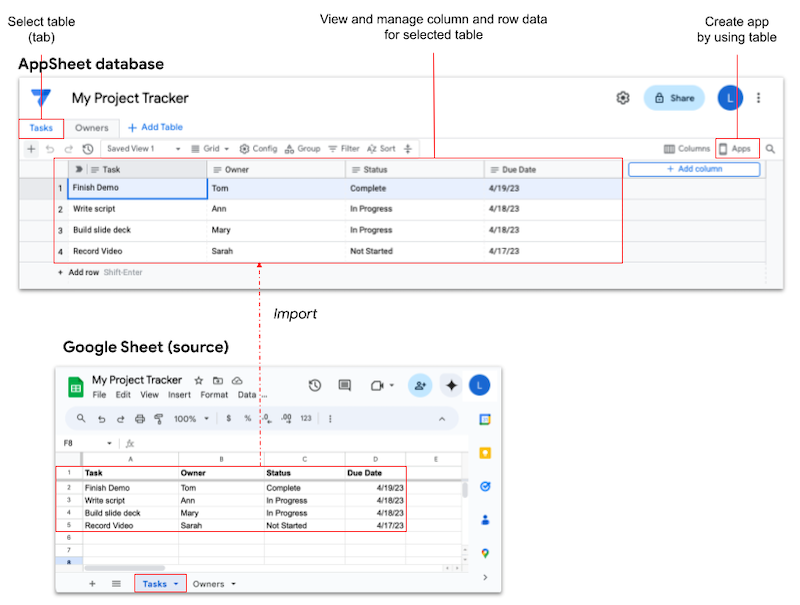This screenshot has height=605, width=800.
Task: Click the Share button in AppSheet
Action: (674, 98)
